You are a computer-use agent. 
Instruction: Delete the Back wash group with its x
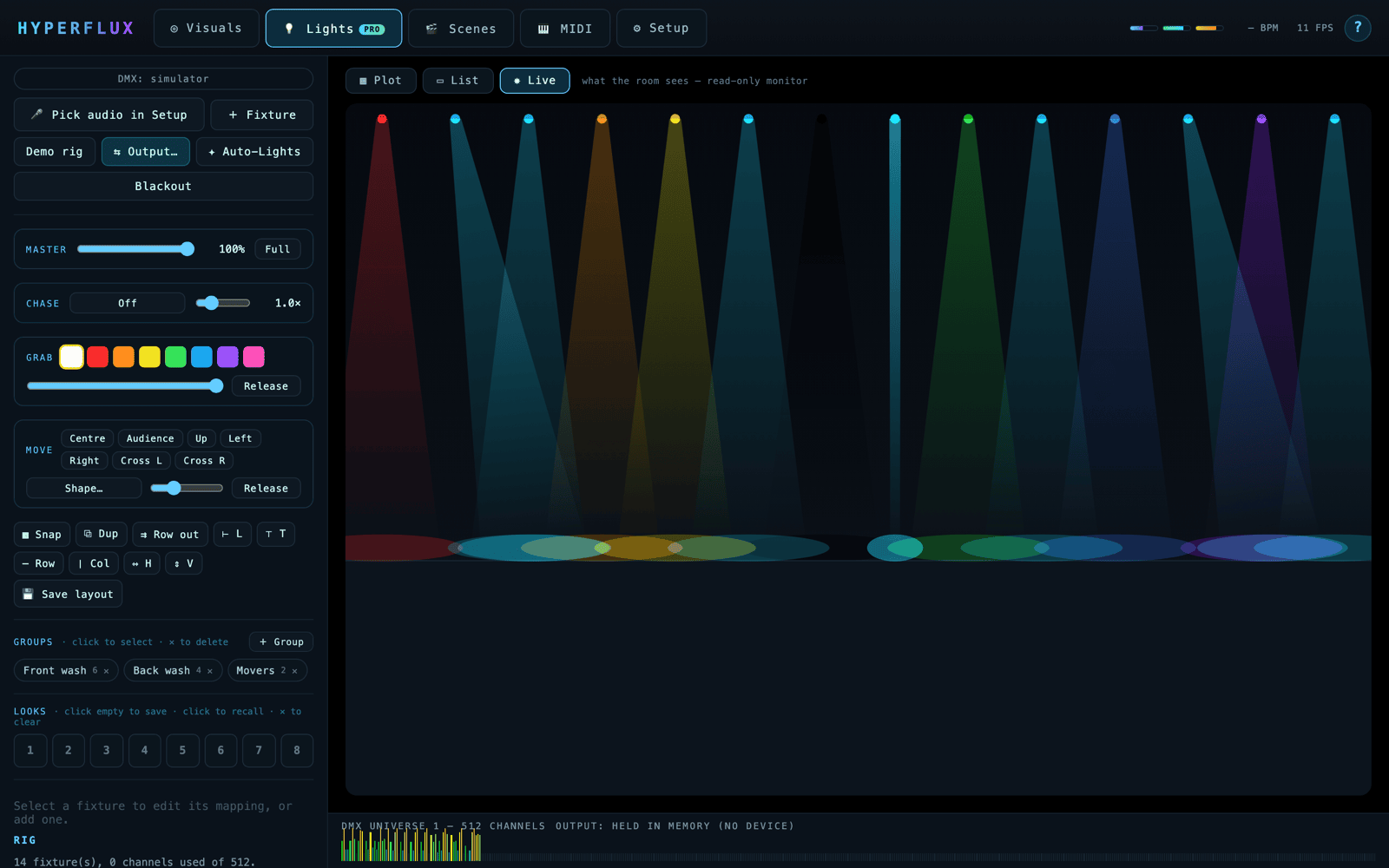[x=210, y=671]
